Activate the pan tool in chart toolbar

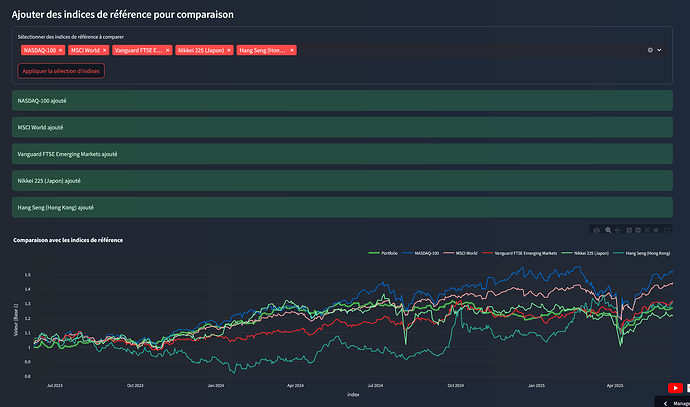pos(617,230)
